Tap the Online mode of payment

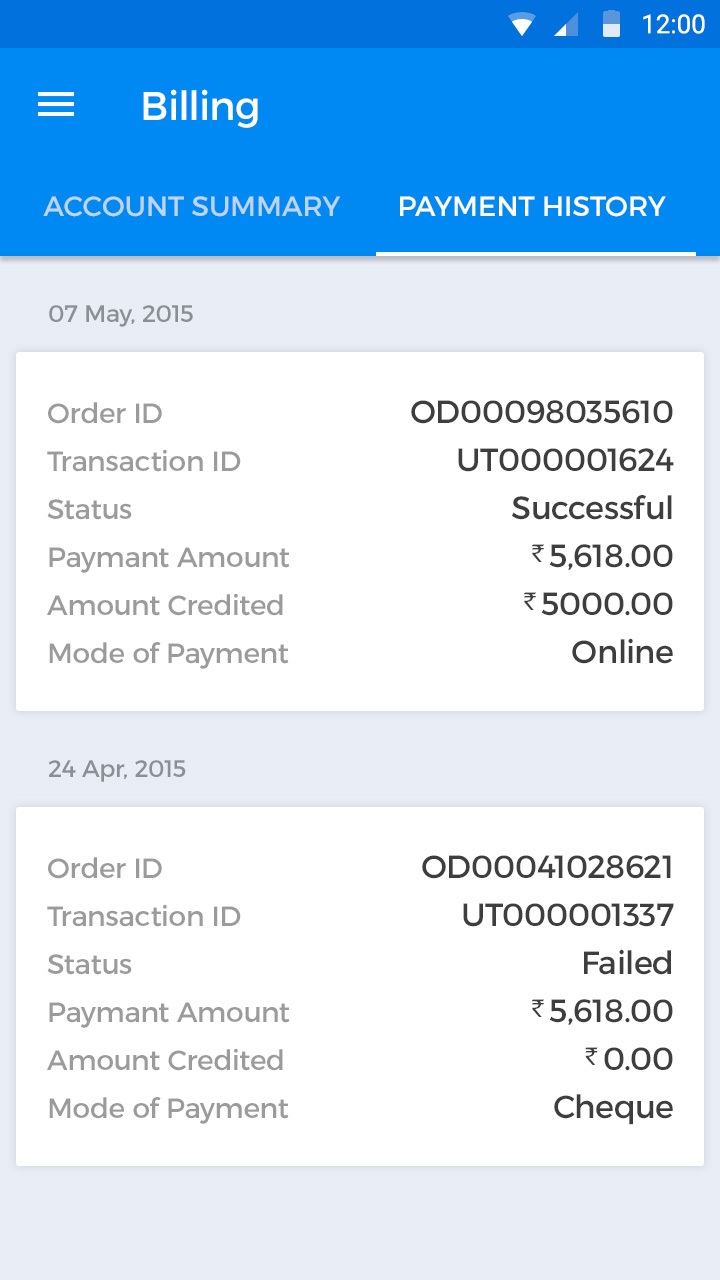tap(622, 652)
